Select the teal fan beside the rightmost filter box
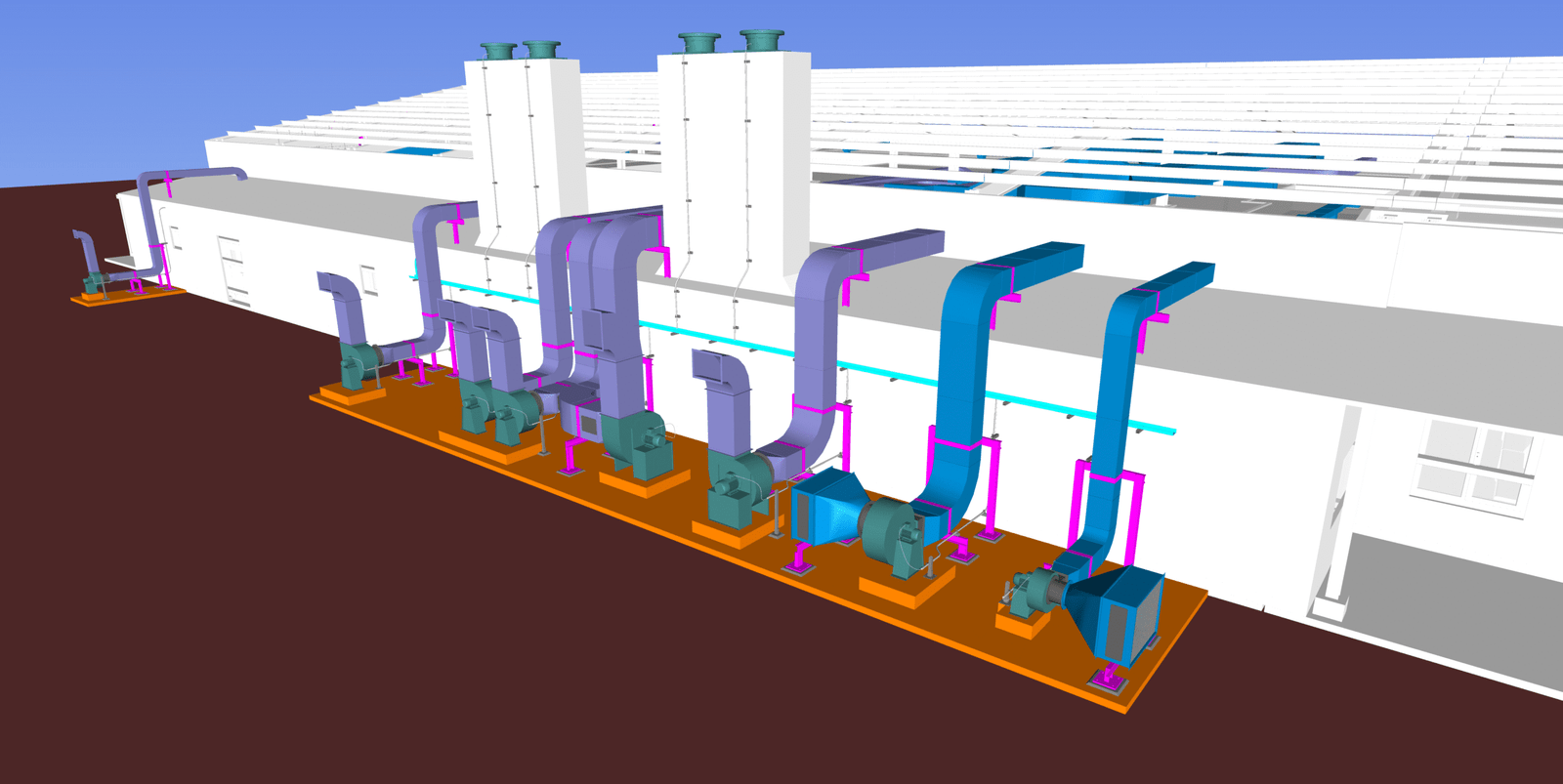The height and width of the screenshot is (784, 1563). (1034, 593)
